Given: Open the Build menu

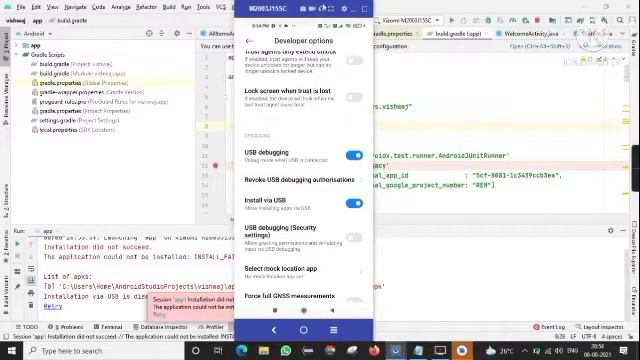Looking at the screenshot, I should pos(169,7).
